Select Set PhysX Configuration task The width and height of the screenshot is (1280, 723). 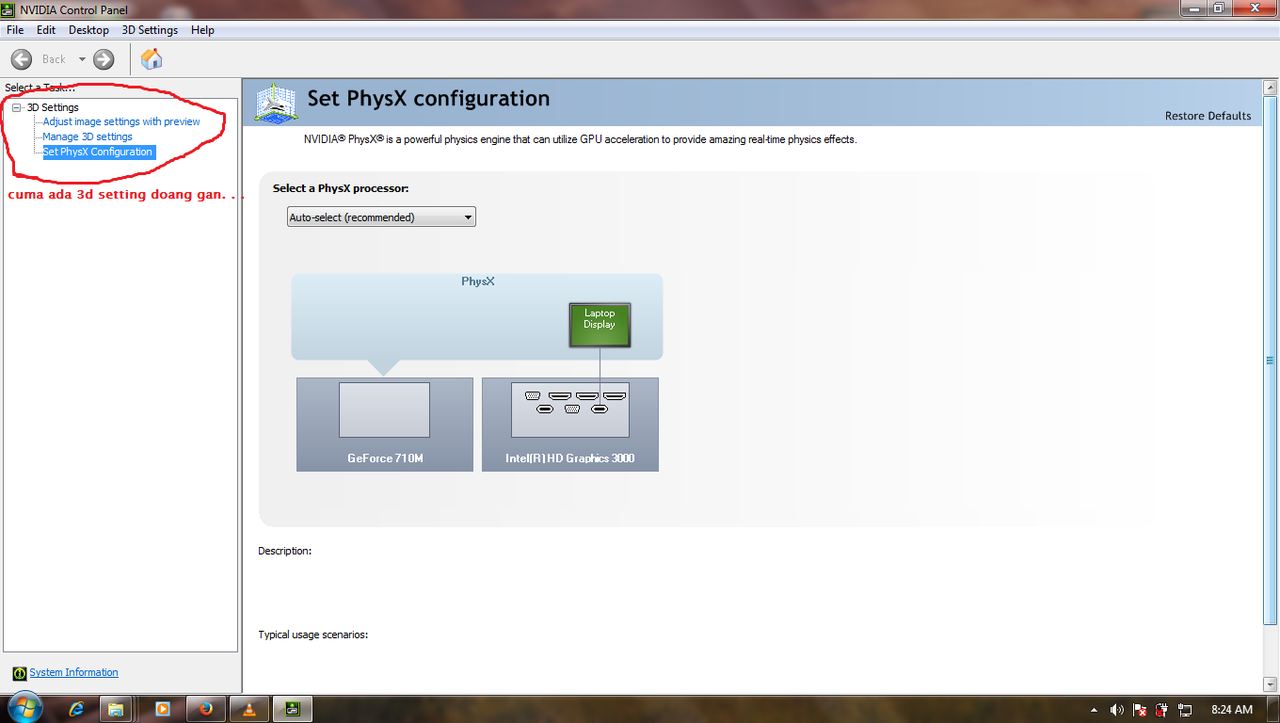98,152
